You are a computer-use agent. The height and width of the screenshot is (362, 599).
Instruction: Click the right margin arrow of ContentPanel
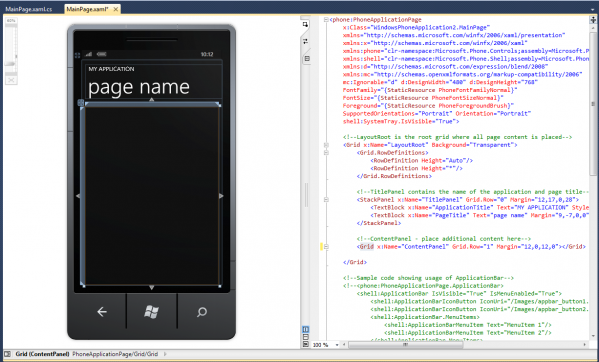pyautogui.click(x=221, y=196)
